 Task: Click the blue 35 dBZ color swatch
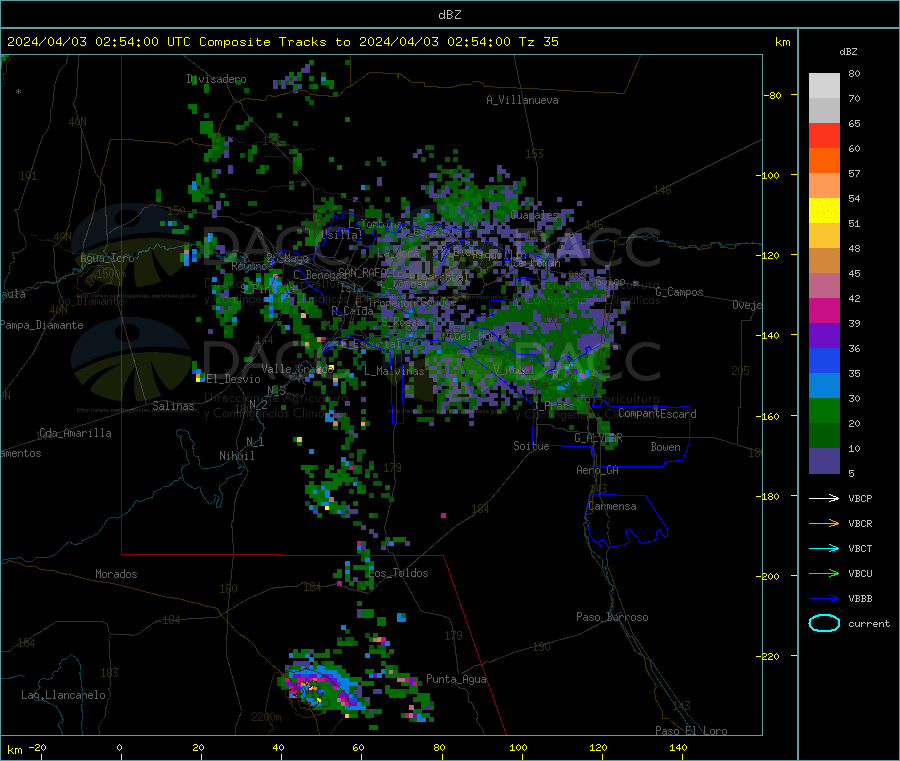(824, 360)
